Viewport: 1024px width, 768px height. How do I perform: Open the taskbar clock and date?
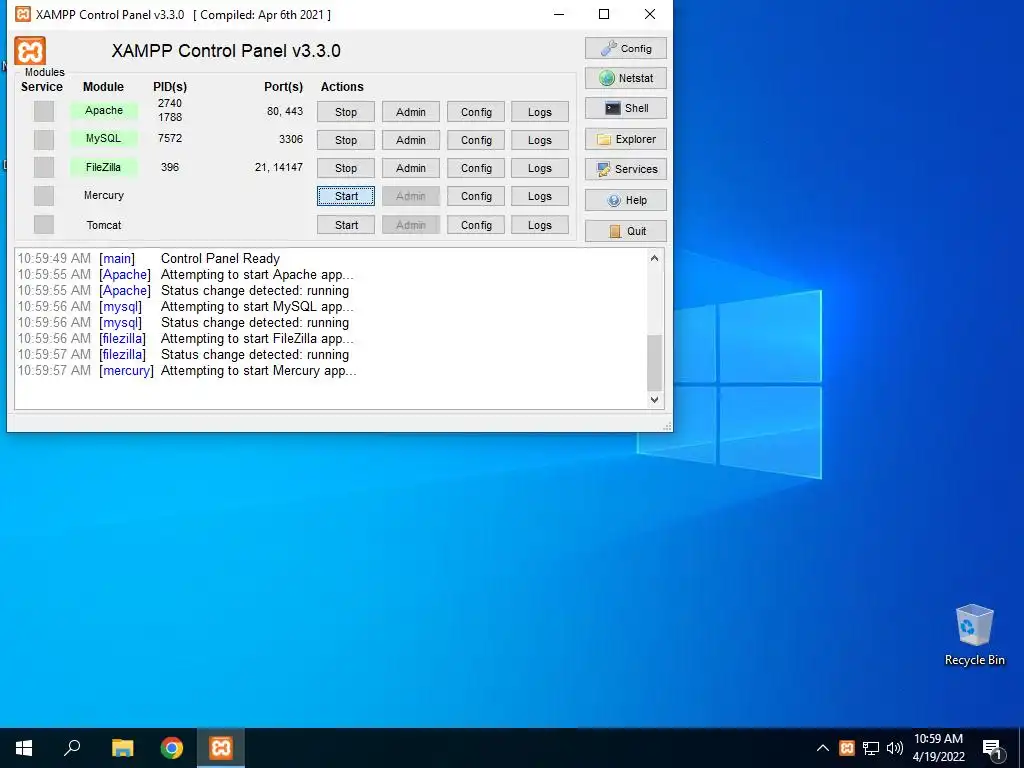pyautogui.click(x=938, y=748)
